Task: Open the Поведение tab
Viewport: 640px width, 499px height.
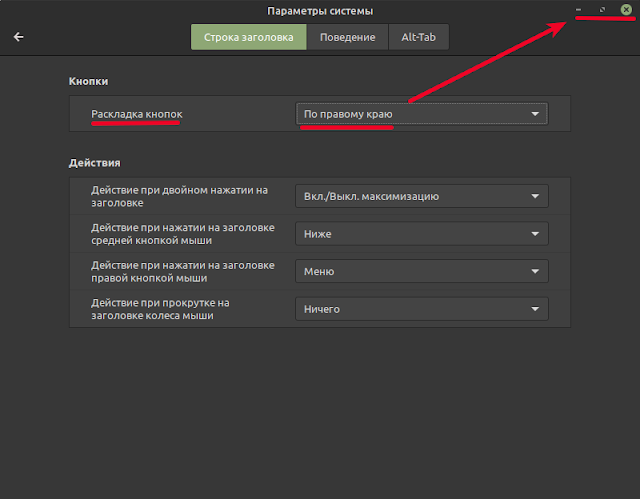Action: tap(347, 37)
